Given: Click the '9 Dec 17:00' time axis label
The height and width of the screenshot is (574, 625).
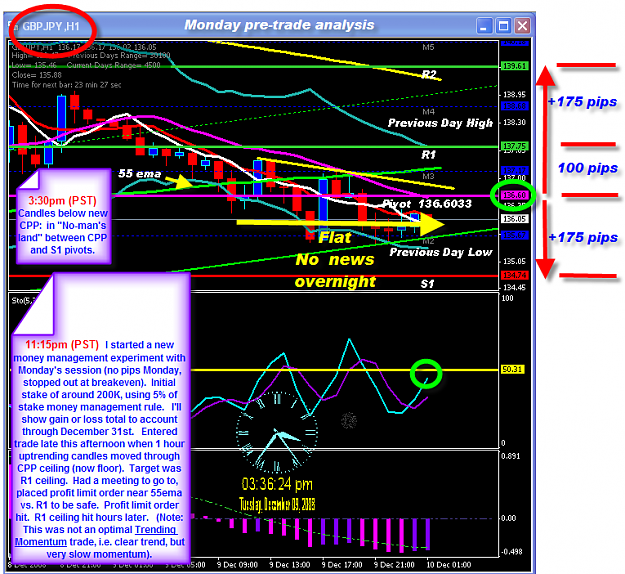Looking at the screenshot, I should (x=342, y=565).
